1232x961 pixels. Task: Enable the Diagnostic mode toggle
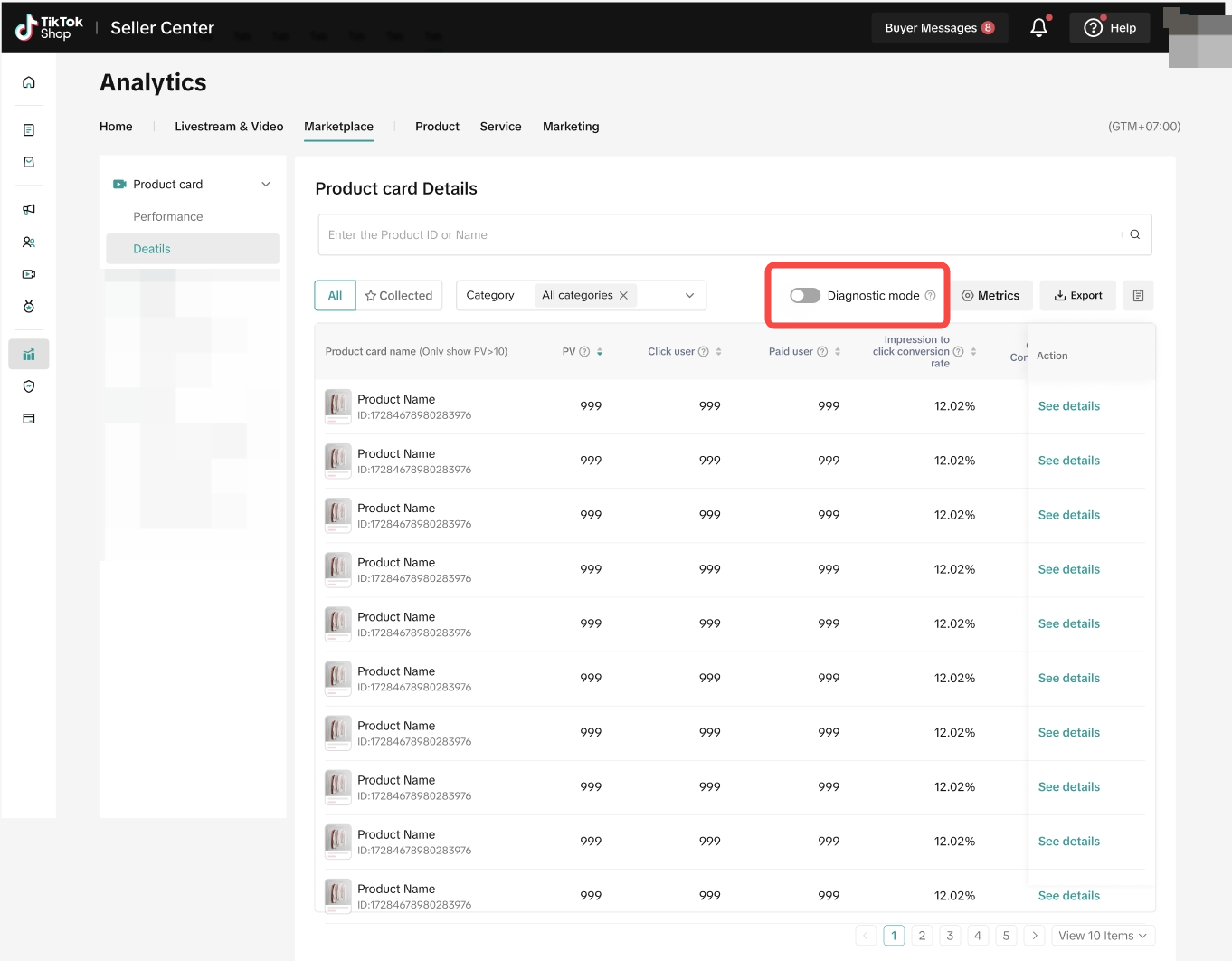tap(804, 296)
